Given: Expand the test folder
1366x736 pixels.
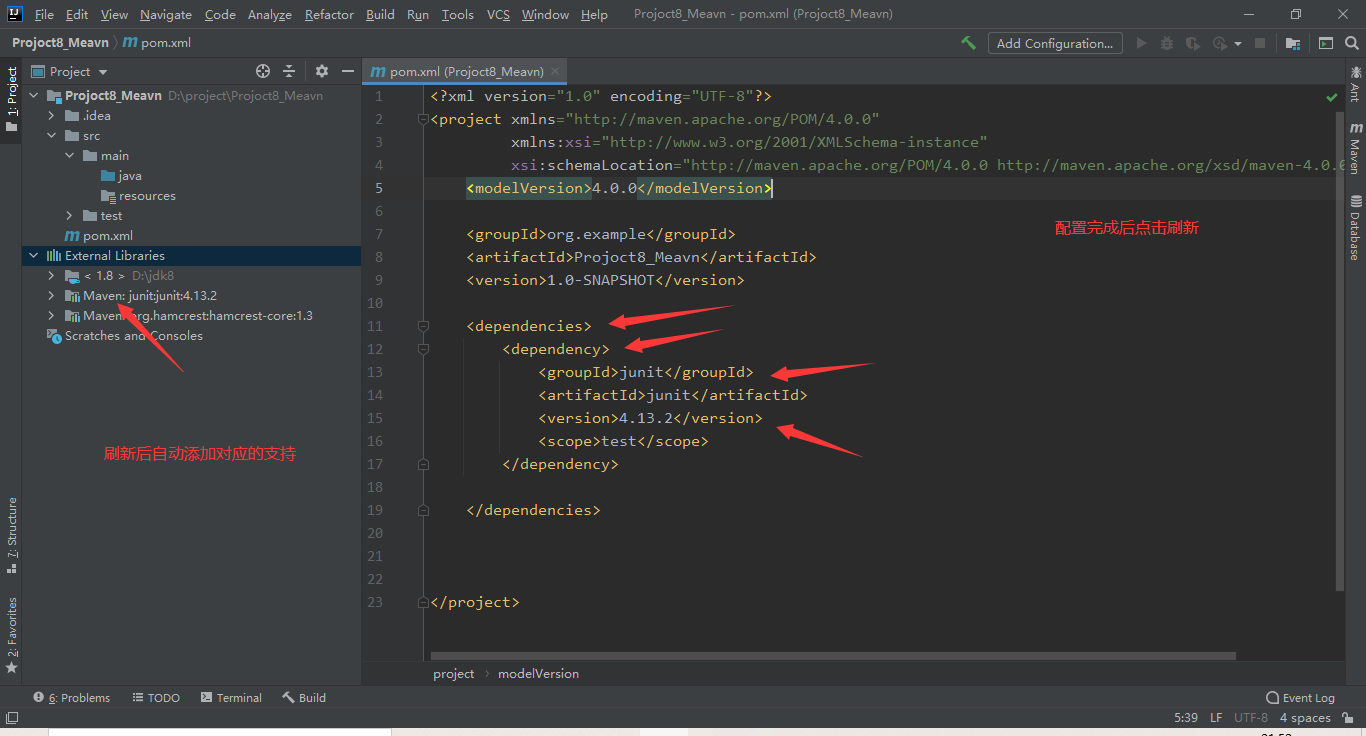Looking at the screenshot, I should click(x=69, y=216).
